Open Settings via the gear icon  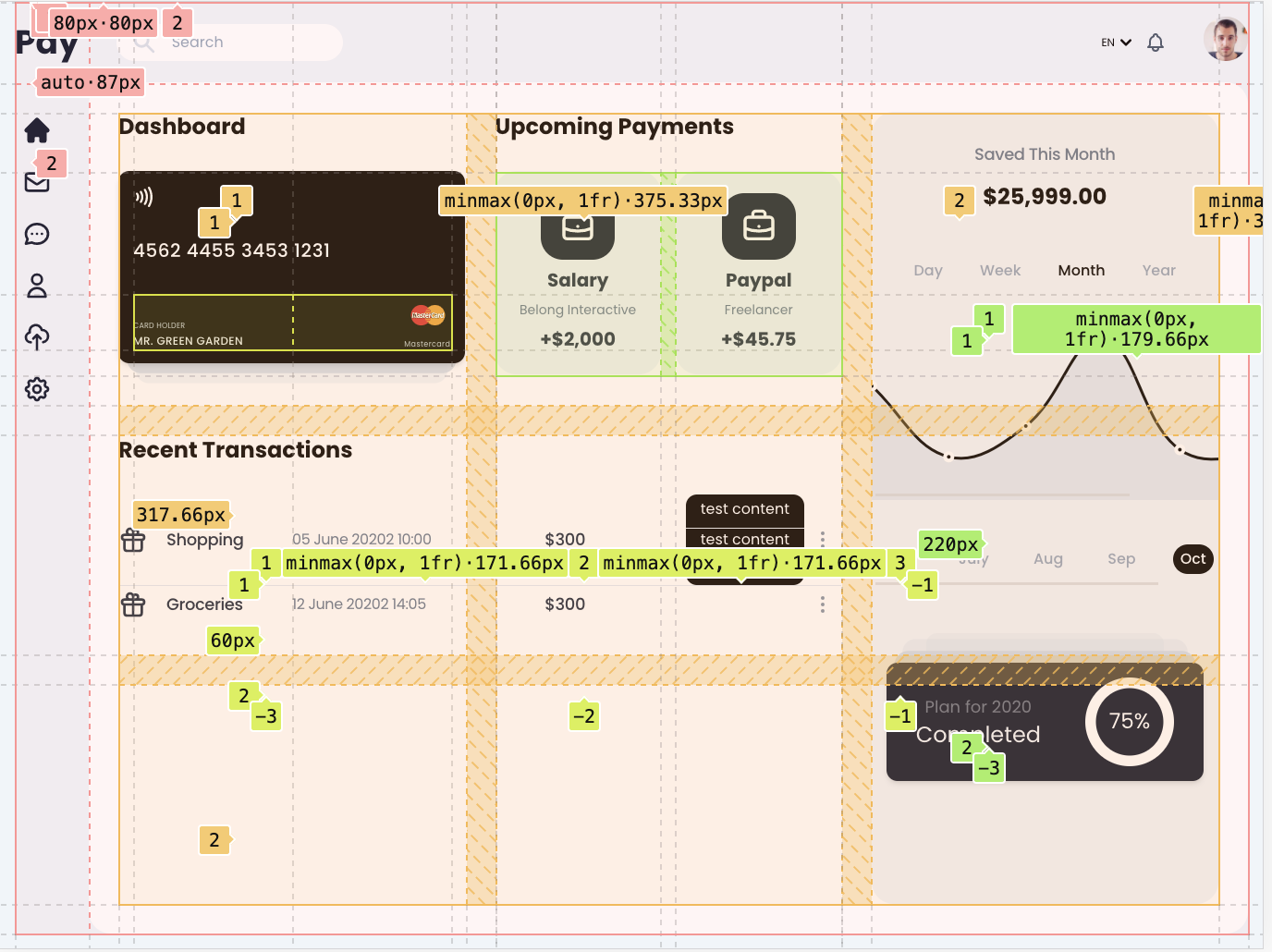point(37,389)
